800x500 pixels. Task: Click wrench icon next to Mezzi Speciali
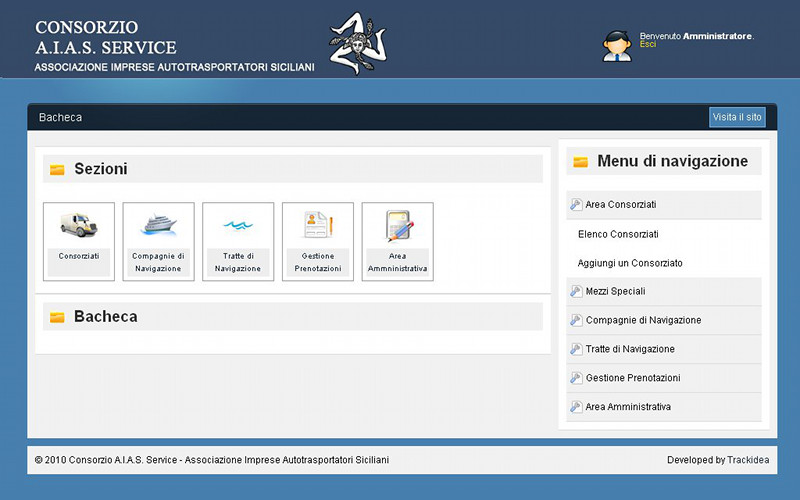tap(576, 291)
